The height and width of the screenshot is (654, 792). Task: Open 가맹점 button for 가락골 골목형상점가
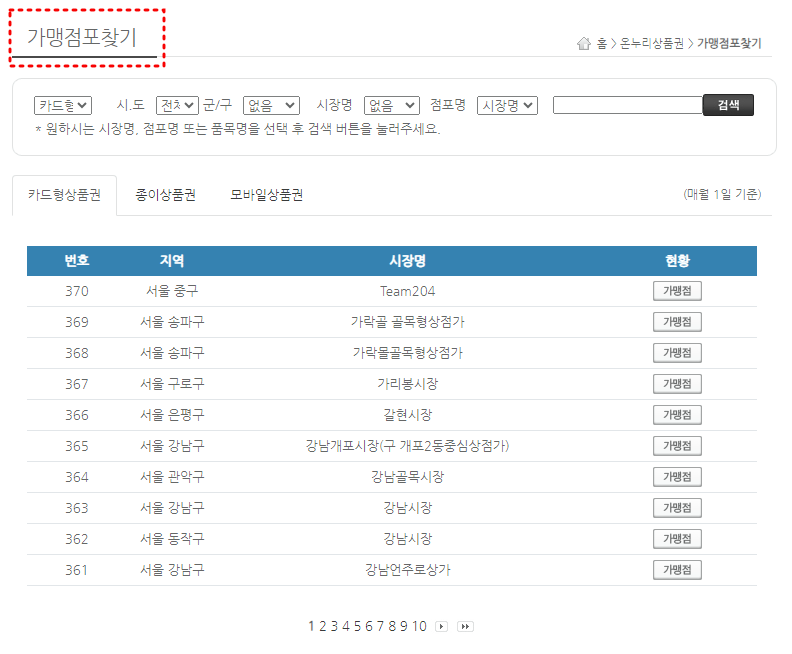tap(677, 322)
